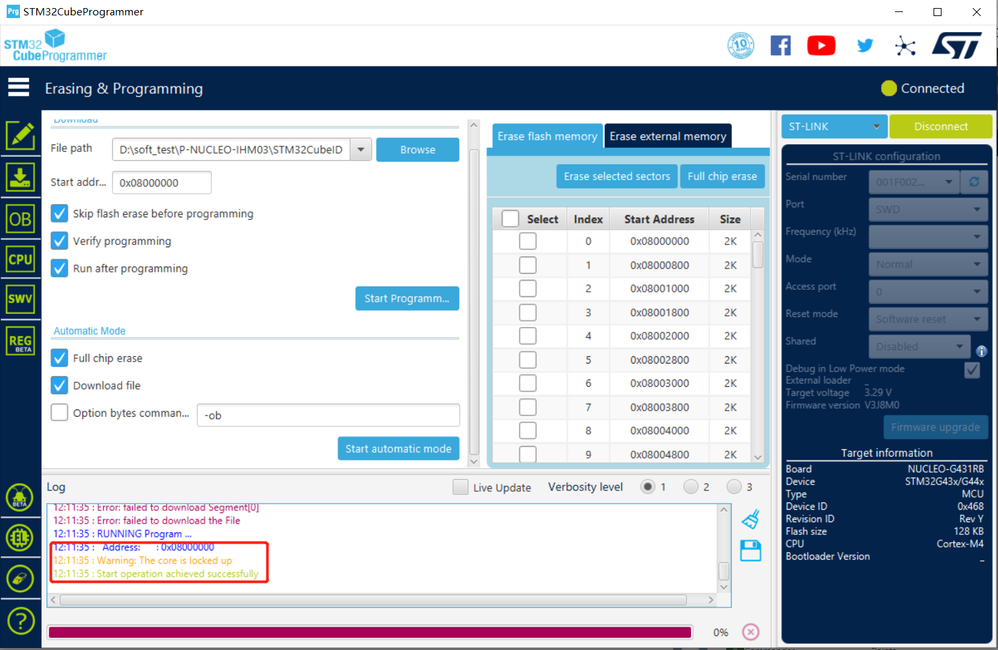Open the External Loaders (EL) icon
Screen dimensions: 998x650
(20, 538)
